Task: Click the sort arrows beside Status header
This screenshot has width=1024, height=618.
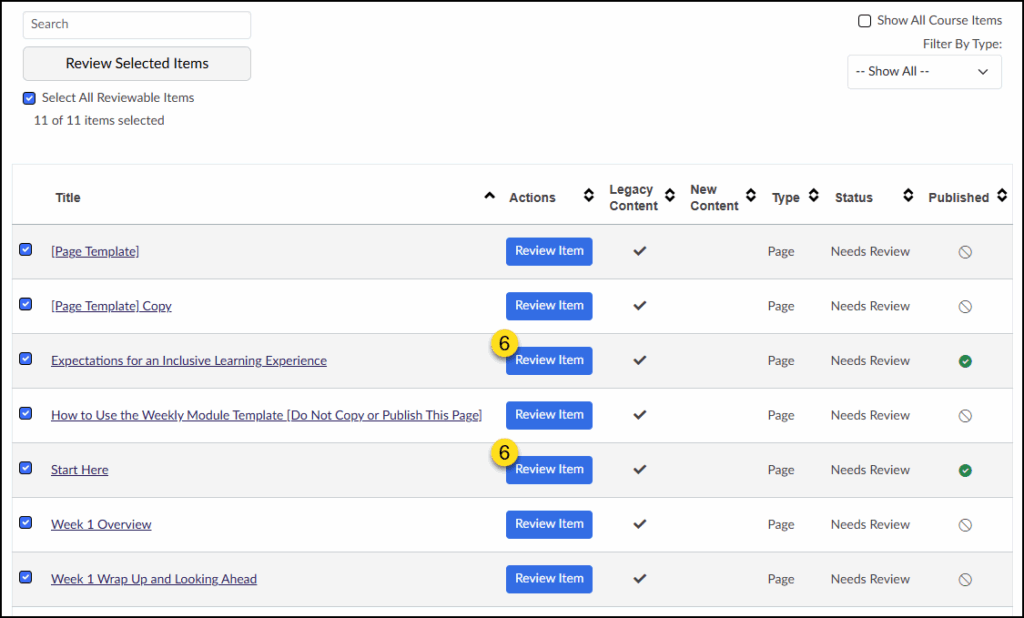Action: [x=906, y=196]
